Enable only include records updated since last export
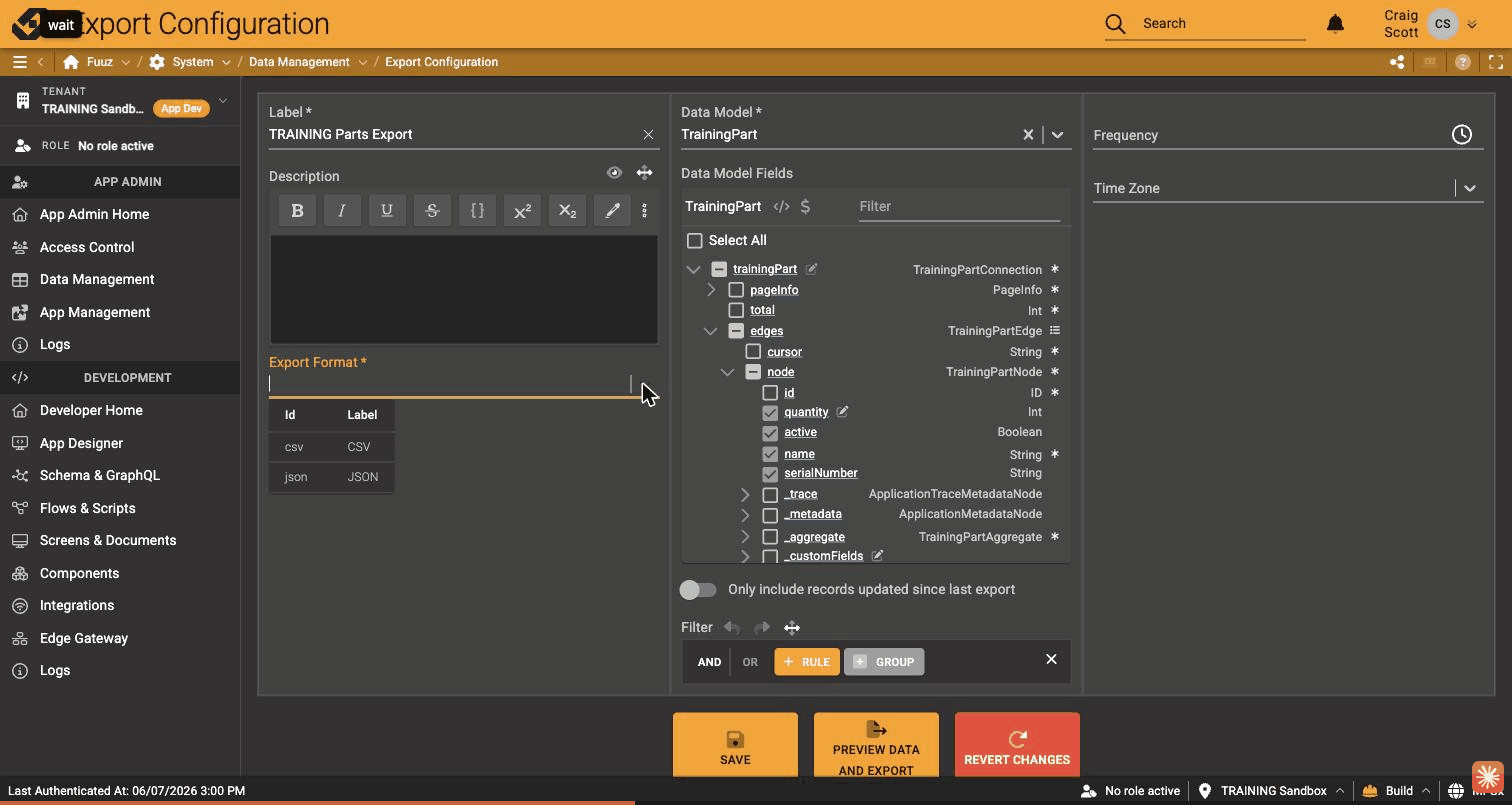 [x=698, y=589]
